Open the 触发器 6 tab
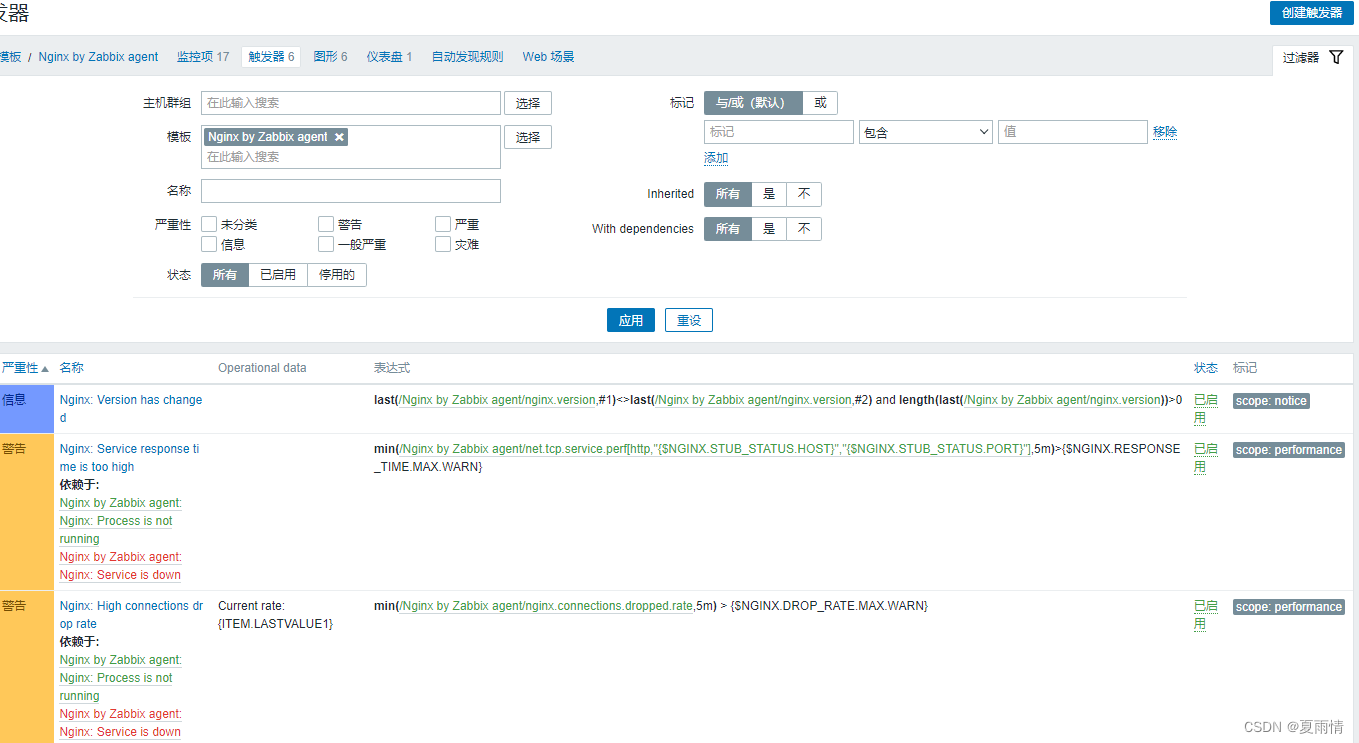 click(271, 57)
